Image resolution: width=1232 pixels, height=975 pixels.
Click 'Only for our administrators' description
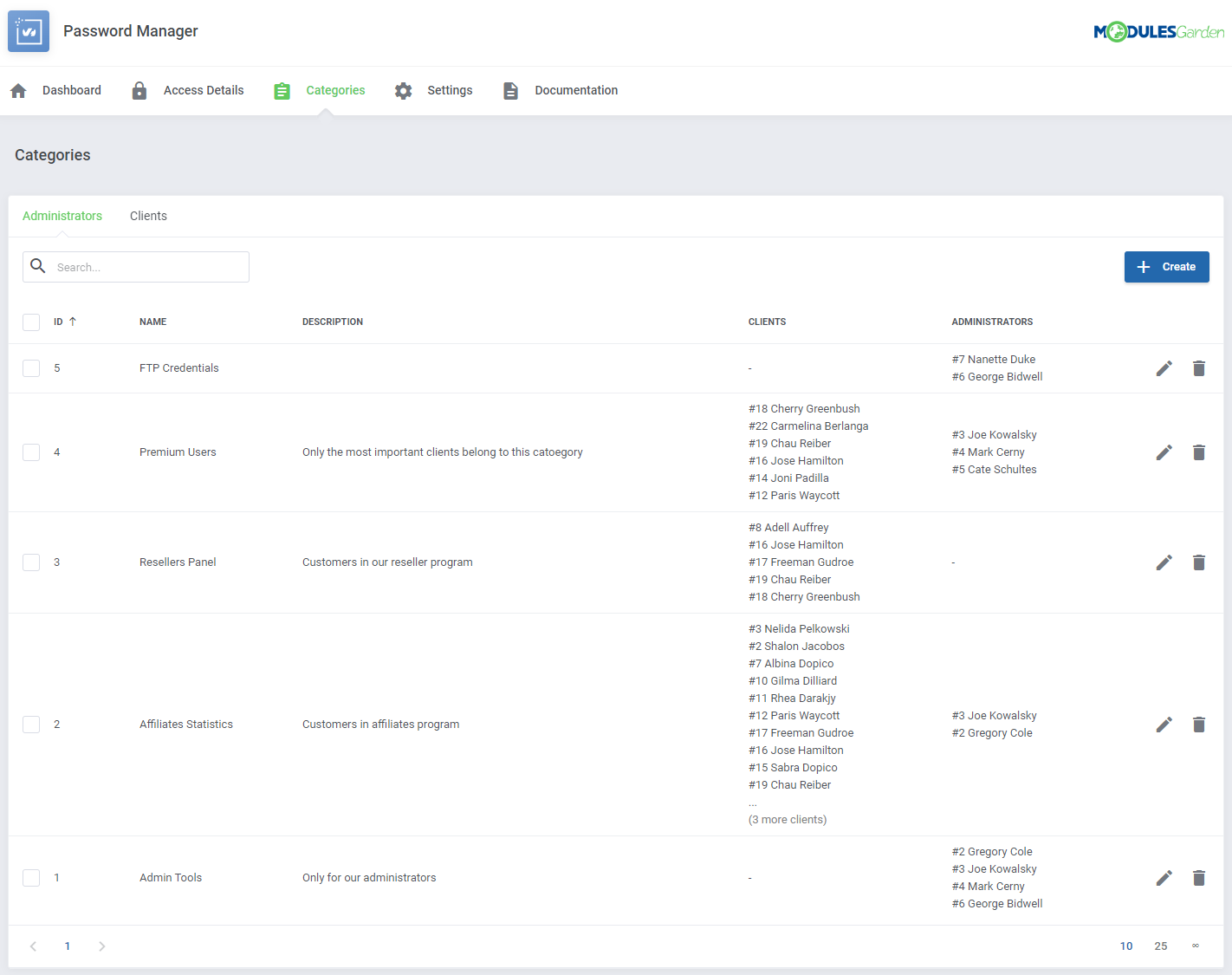click(x=369, y=878)
